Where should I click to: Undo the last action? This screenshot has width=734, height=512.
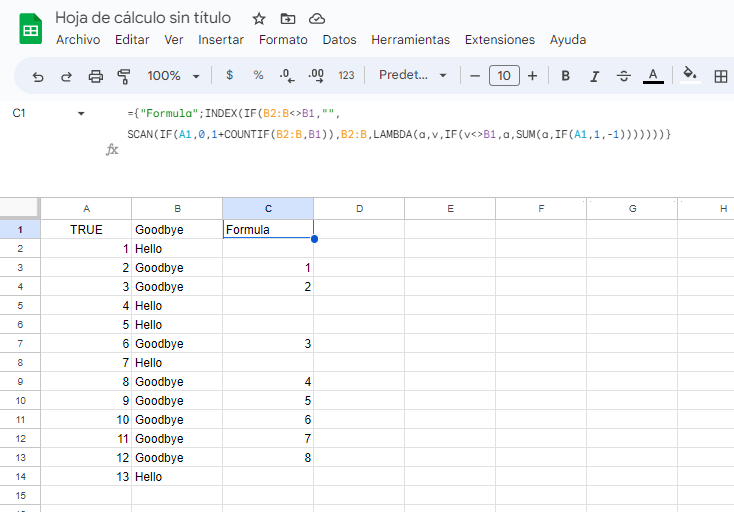(x=38, y=76)
